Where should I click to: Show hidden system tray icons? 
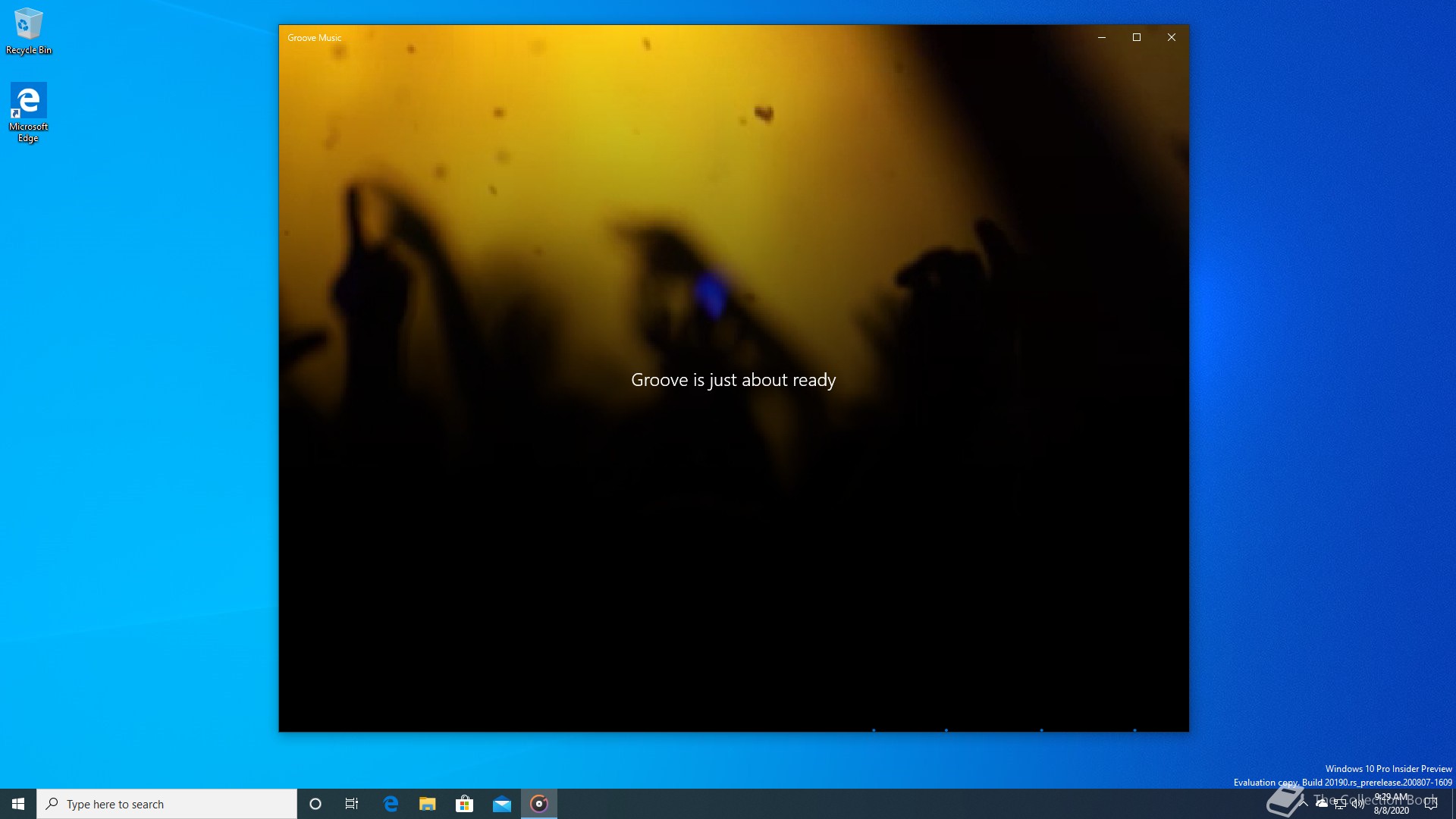point(1304,804)
